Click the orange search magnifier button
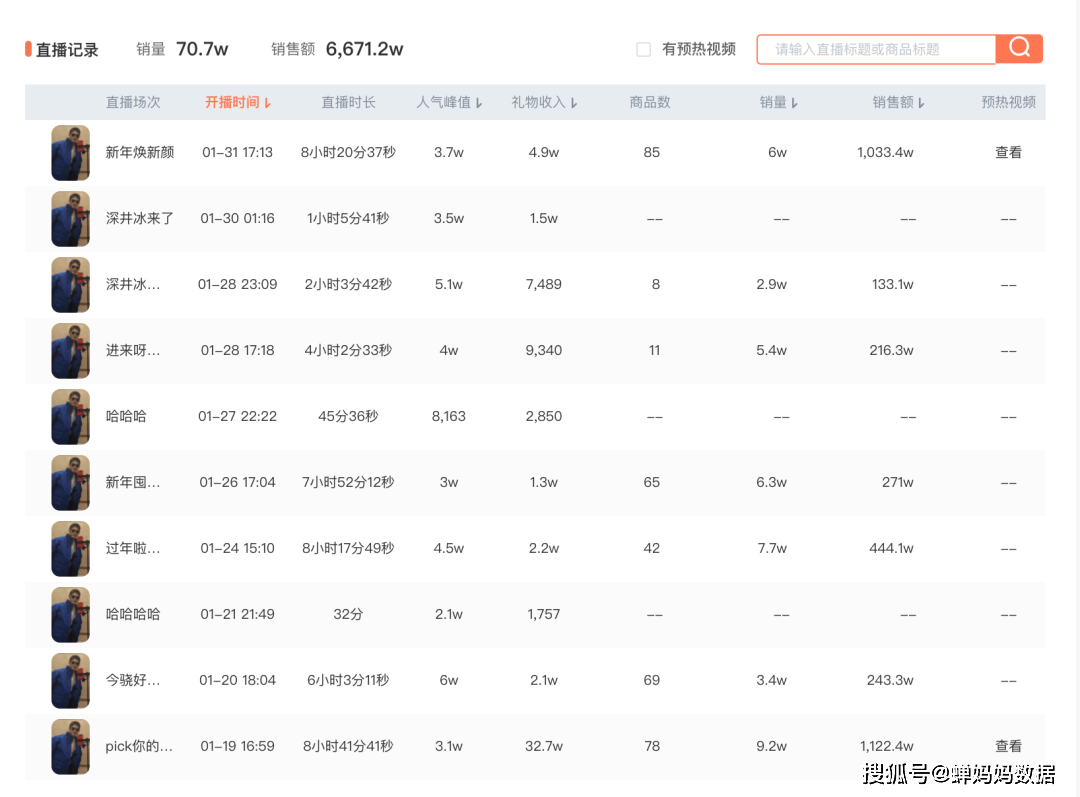 (1019, 48)
